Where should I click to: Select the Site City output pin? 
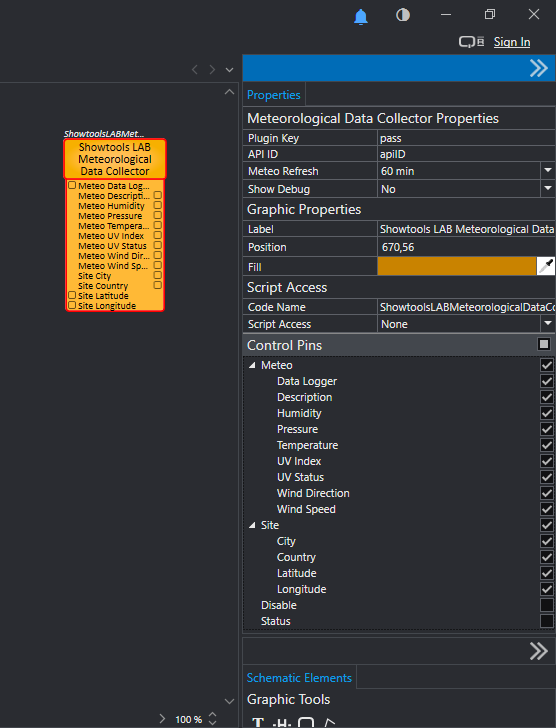point(158,275)
